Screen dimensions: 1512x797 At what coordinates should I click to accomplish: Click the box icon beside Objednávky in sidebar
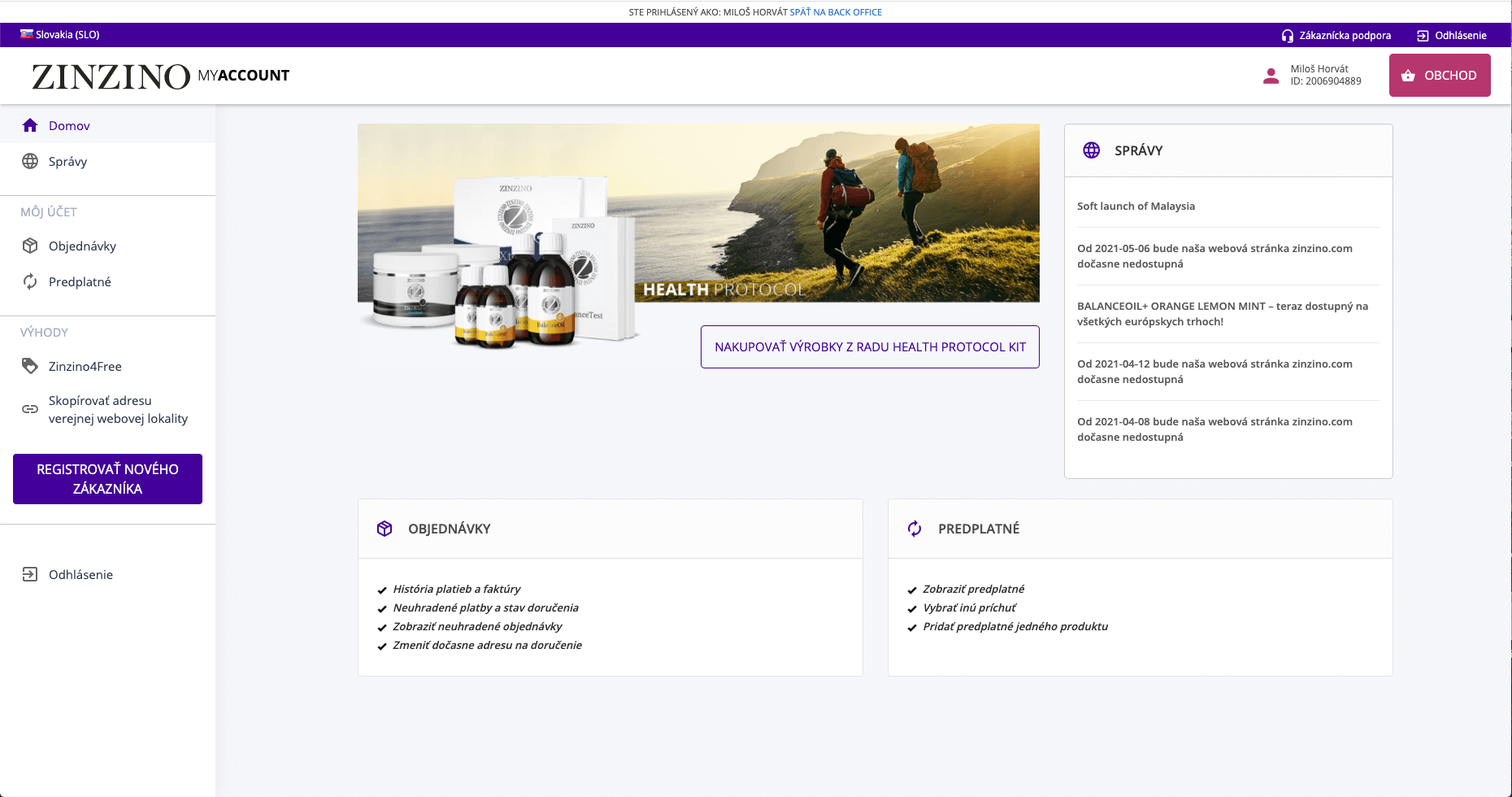click(x=30, y=246)
